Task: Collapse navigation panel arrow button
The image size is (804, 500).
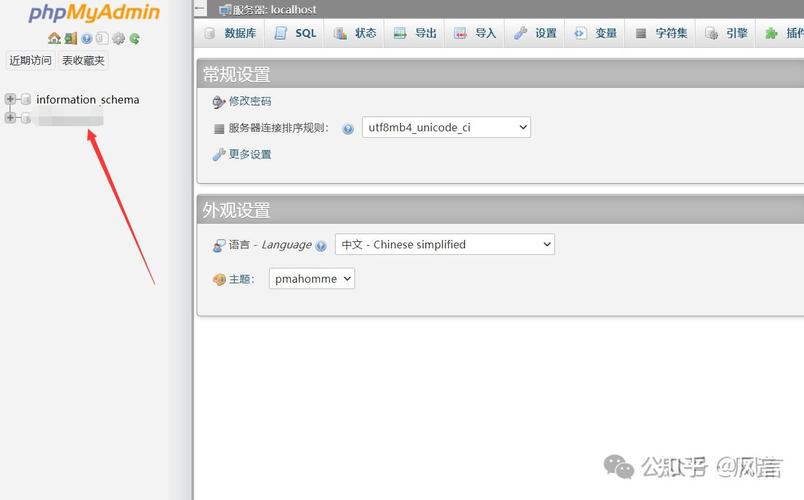Action: [200, 9]
